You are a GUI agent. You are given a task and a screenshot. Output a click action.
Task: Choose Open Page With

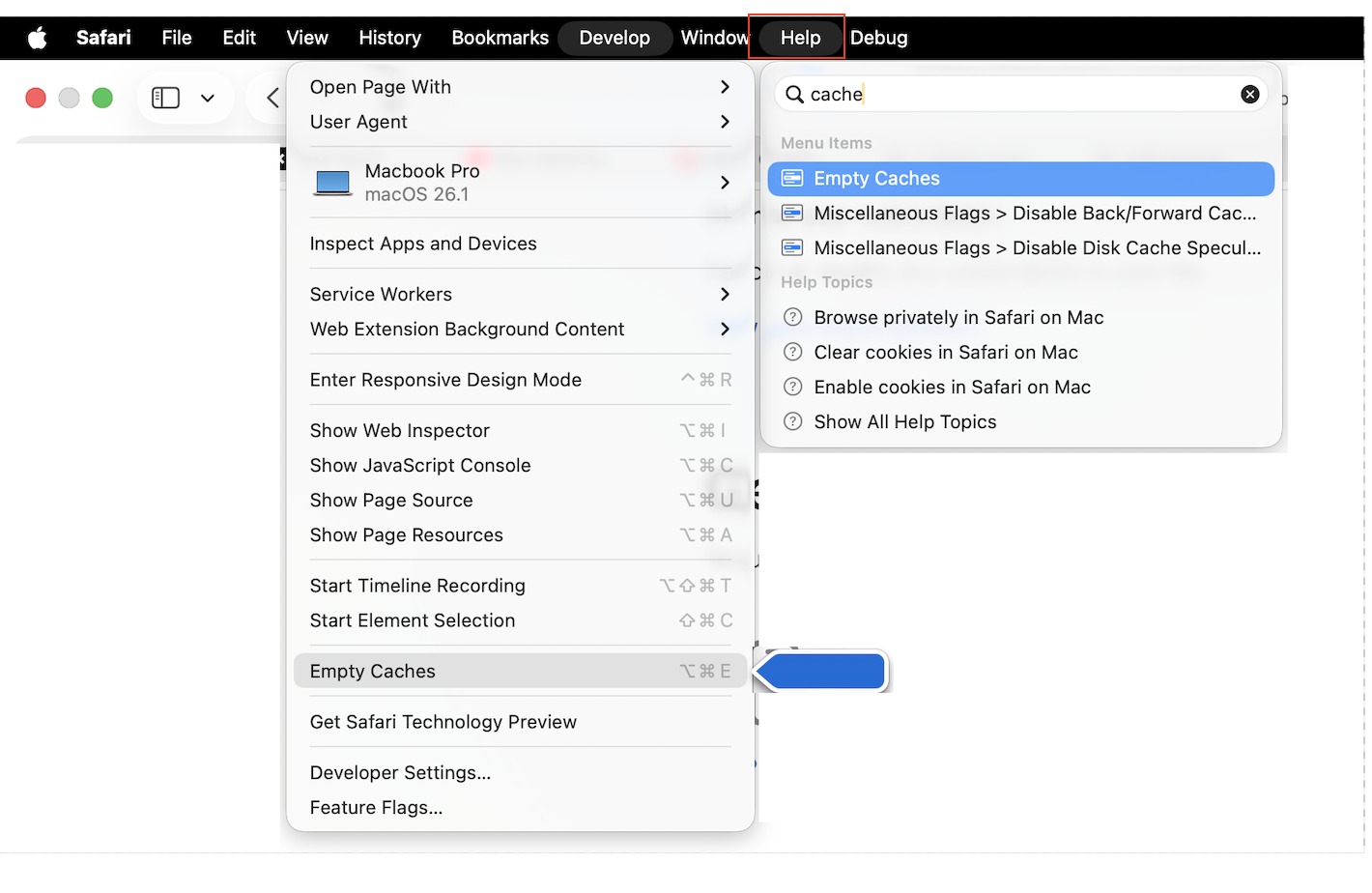tap(521, 87)
